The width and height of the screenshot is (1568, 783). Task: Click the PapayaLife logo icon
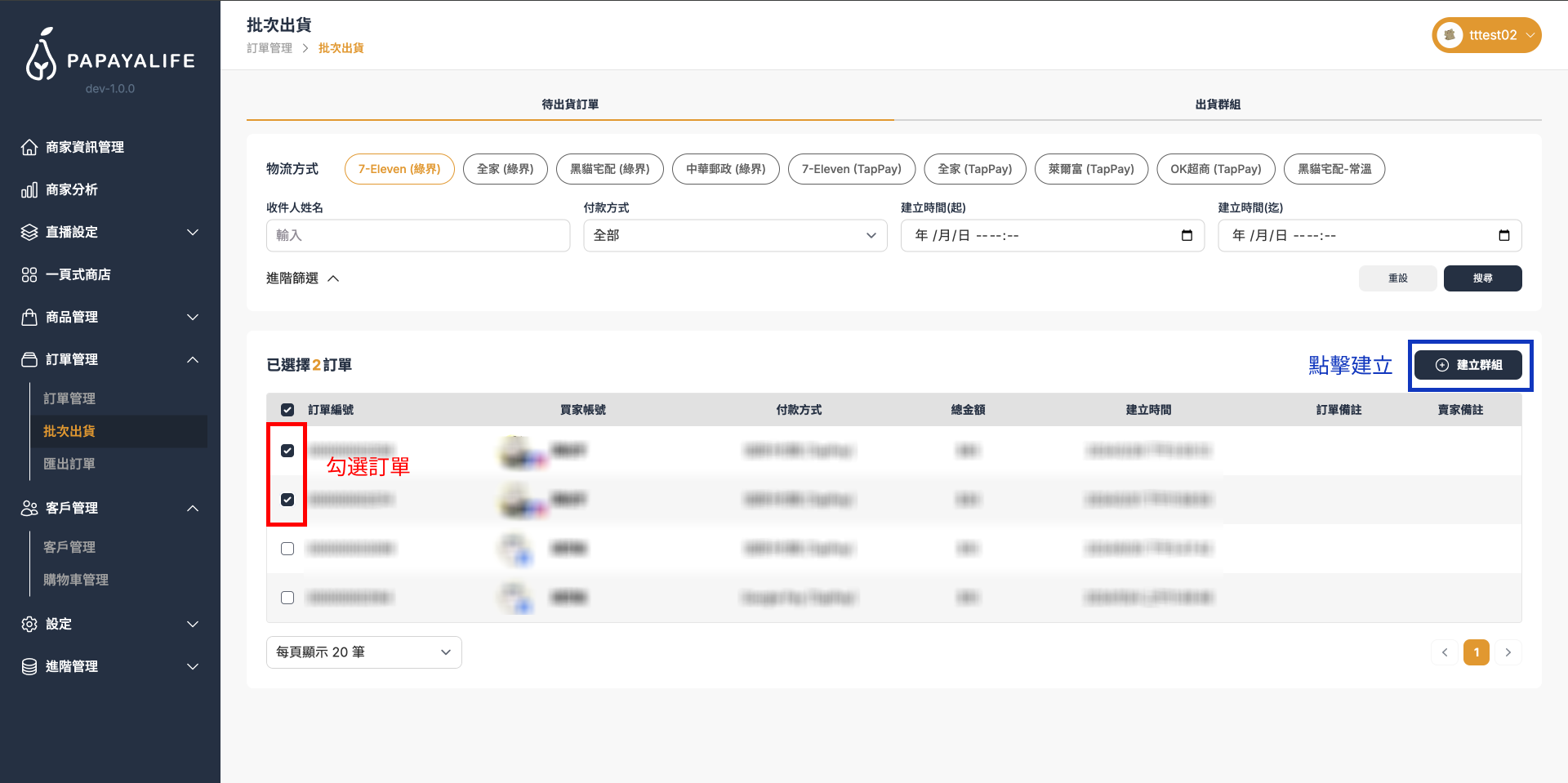click(x=41, y=56)
